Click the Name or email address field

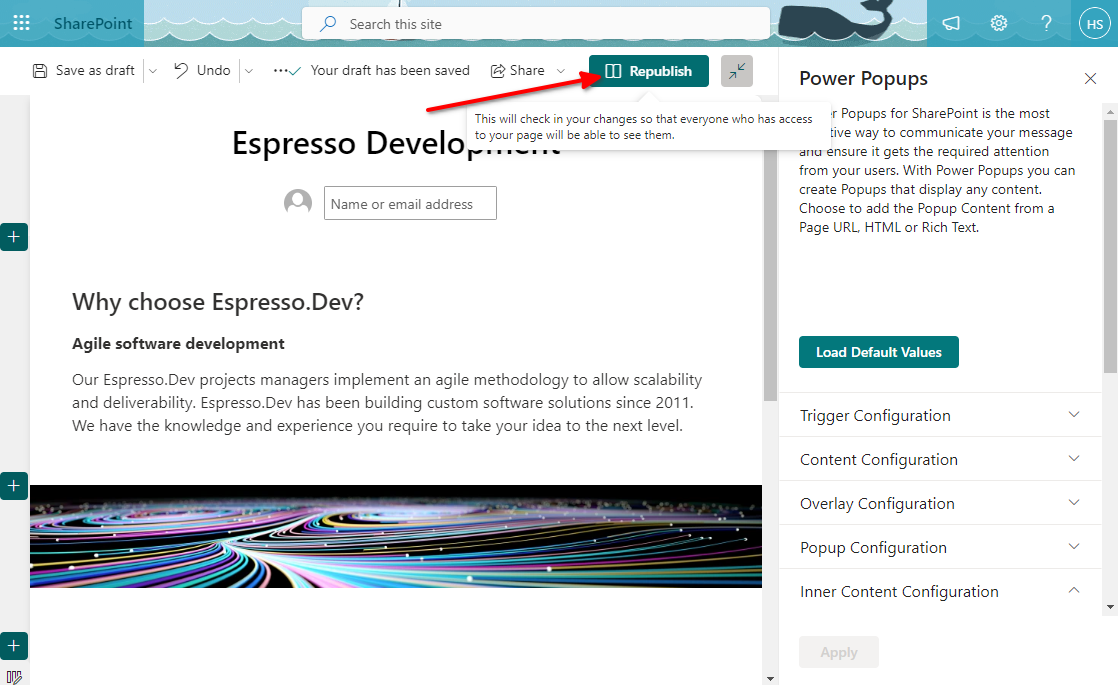(x=410, y=203)
